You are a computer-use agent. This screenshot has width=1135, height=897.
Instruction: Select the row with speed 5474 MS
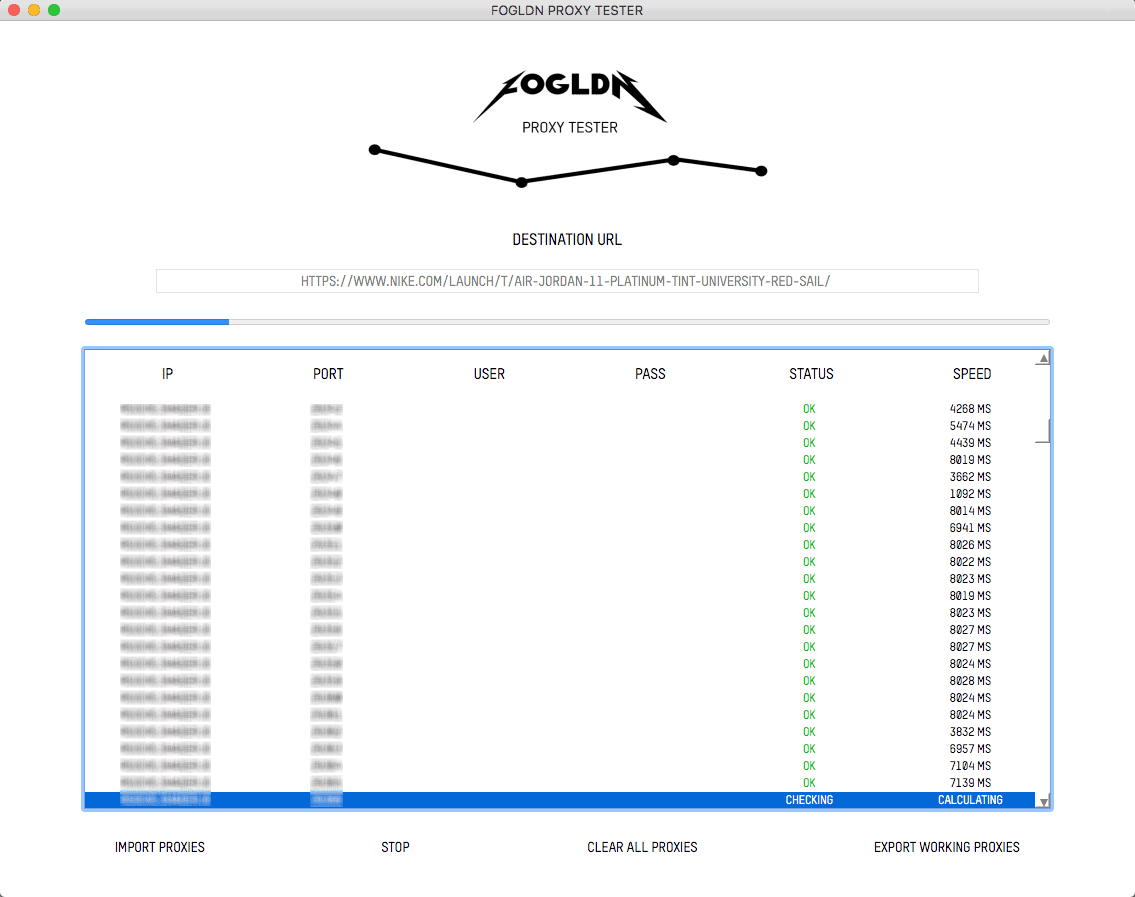560,426
